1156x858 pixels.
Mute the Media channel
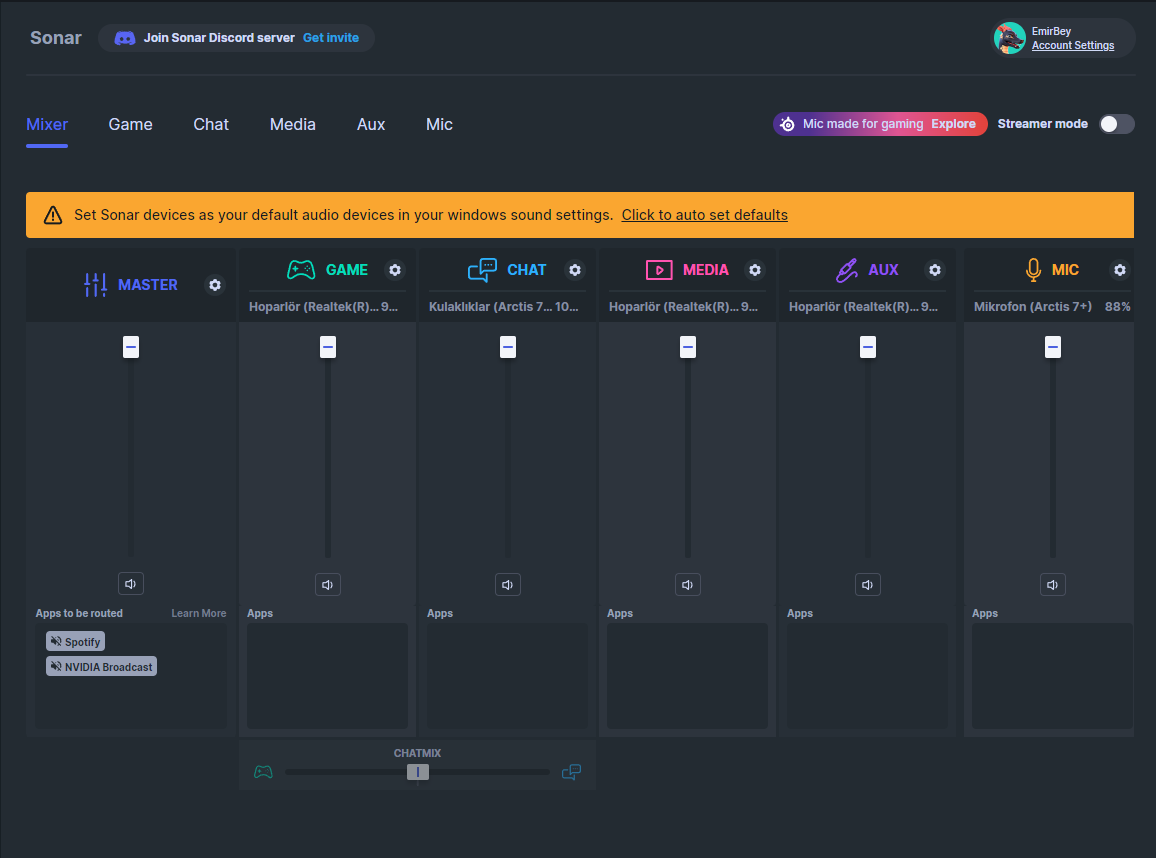[687, 585]
